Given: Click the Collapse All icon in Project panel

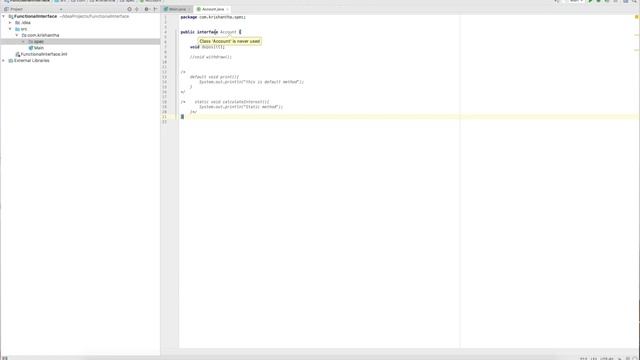Looking at the screenshot, I should coord(137,9).
